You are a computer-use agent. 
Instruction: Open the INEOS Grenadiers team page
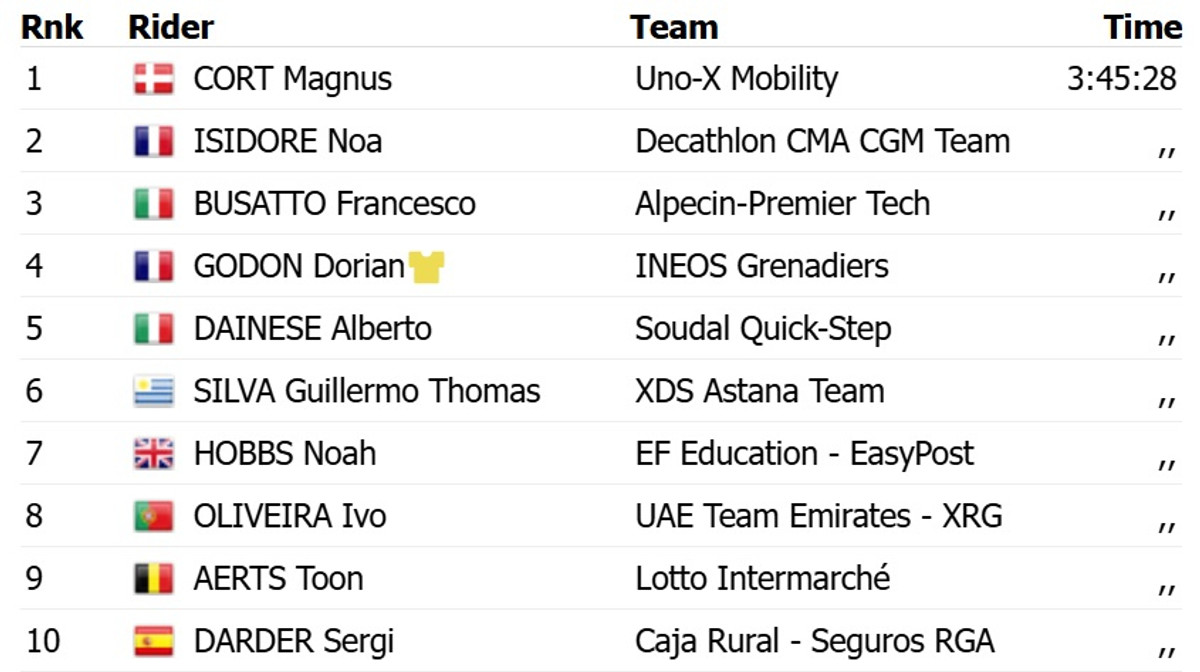coord(761,267)
